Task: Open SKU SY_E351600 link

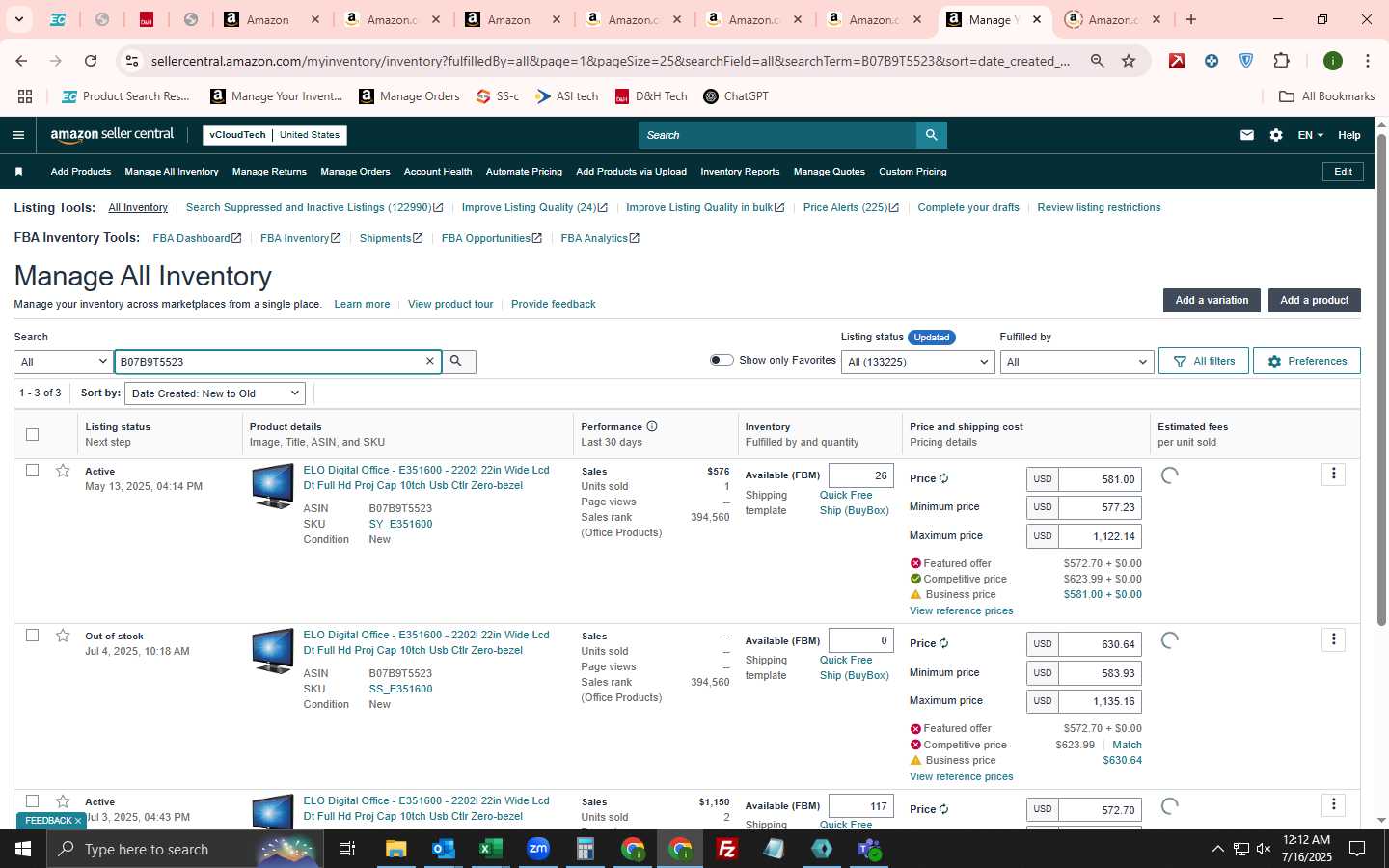Action: click(400, 524)
